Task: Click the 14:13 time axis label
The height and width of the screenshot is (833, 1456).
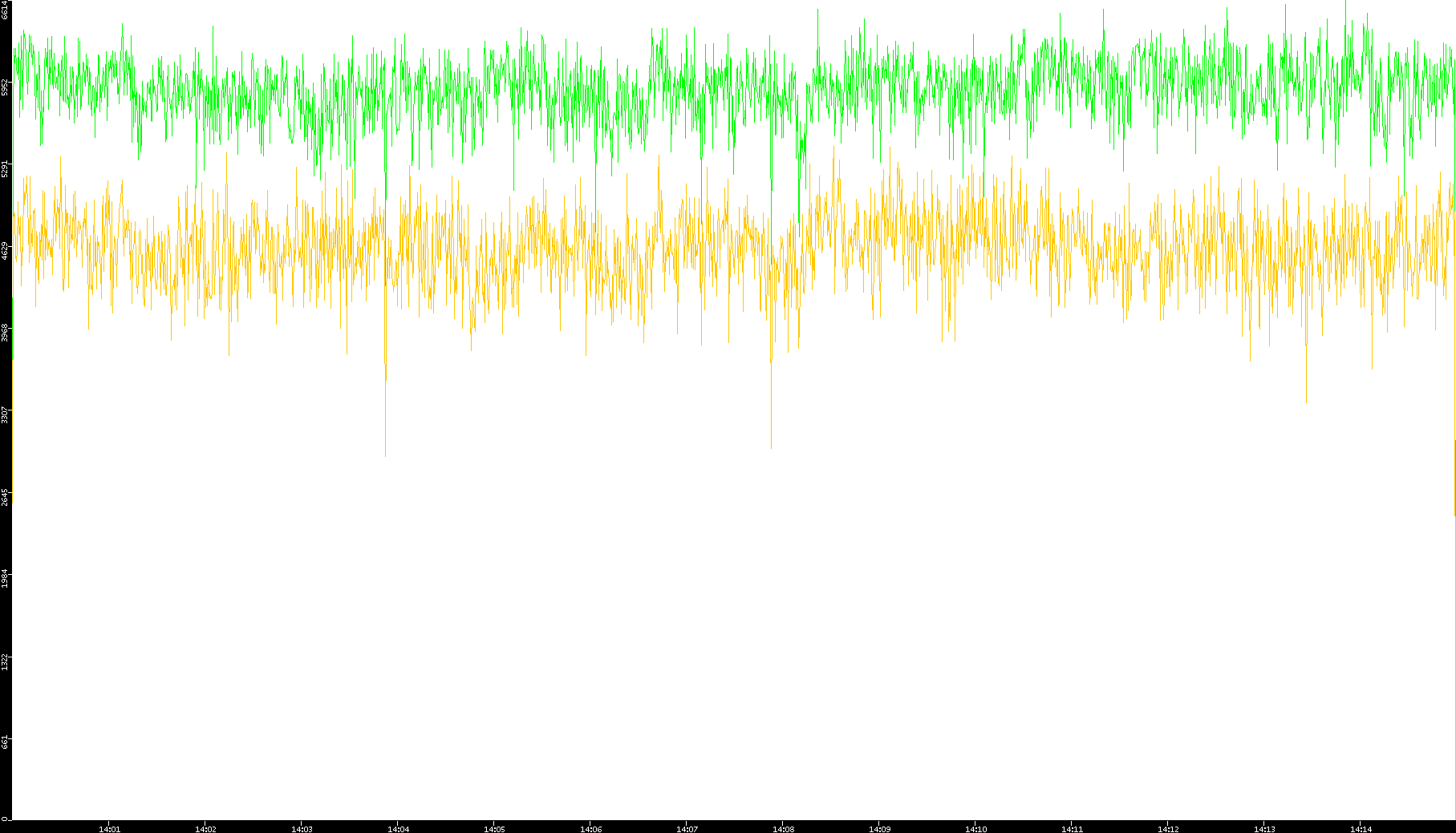Action: [x=1264, y=829]
